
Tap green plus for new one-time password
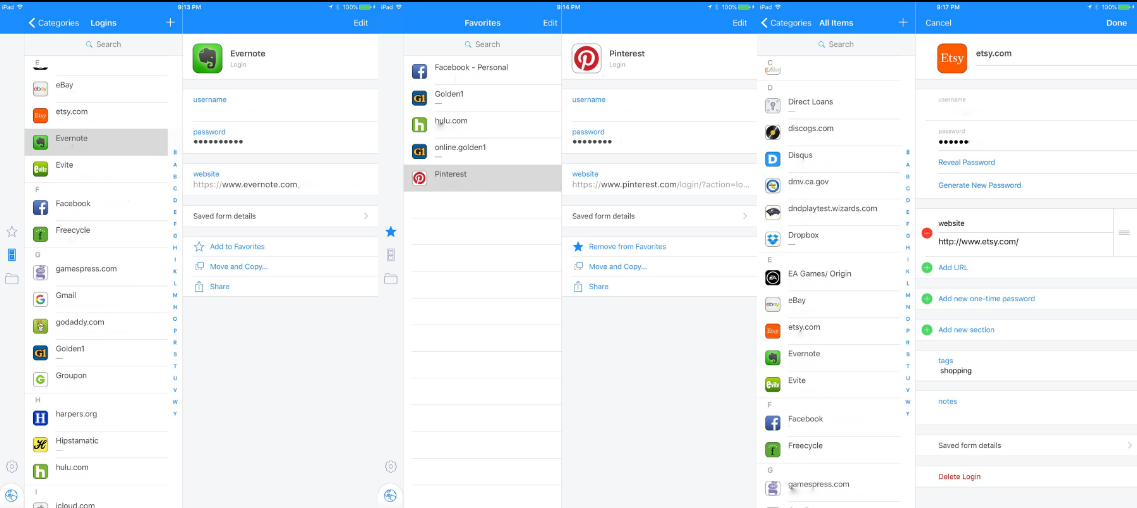pos(927,299)
